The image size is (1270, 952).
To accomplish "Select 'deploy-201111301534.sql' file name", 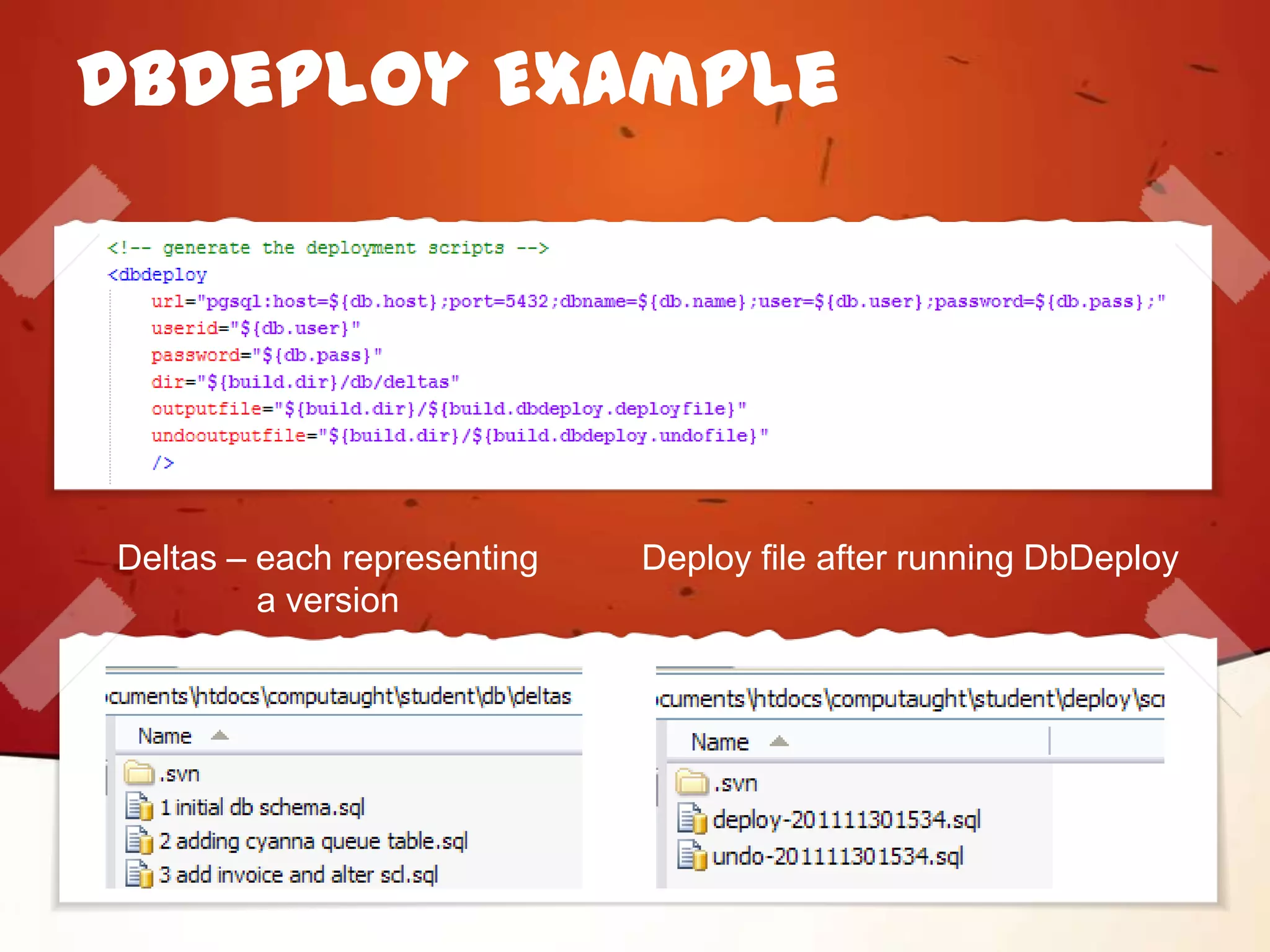I will (847, 819).
